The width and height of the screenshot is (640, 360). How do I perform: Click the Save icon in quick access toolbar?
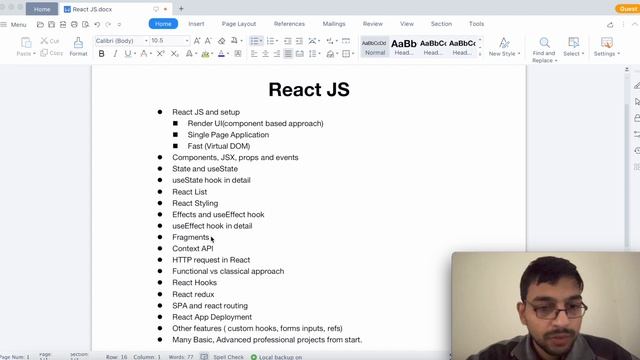click(x=51, y=24)
